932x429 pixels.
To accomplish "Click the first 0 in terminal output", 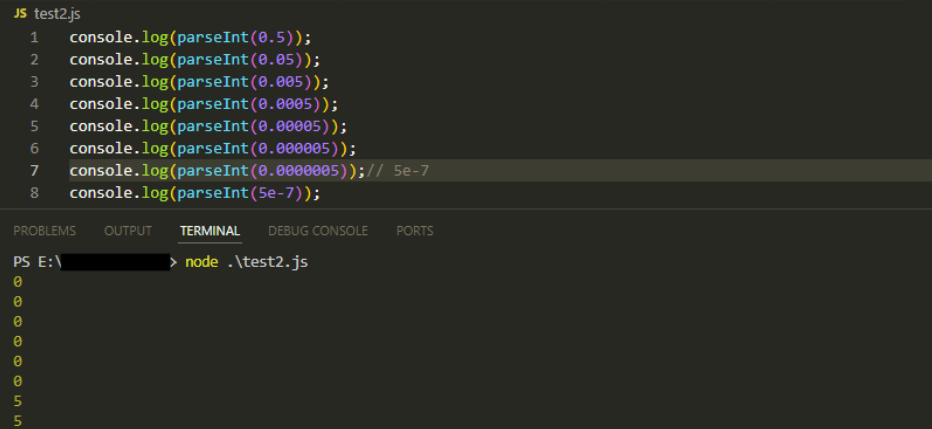I will 17,282.
